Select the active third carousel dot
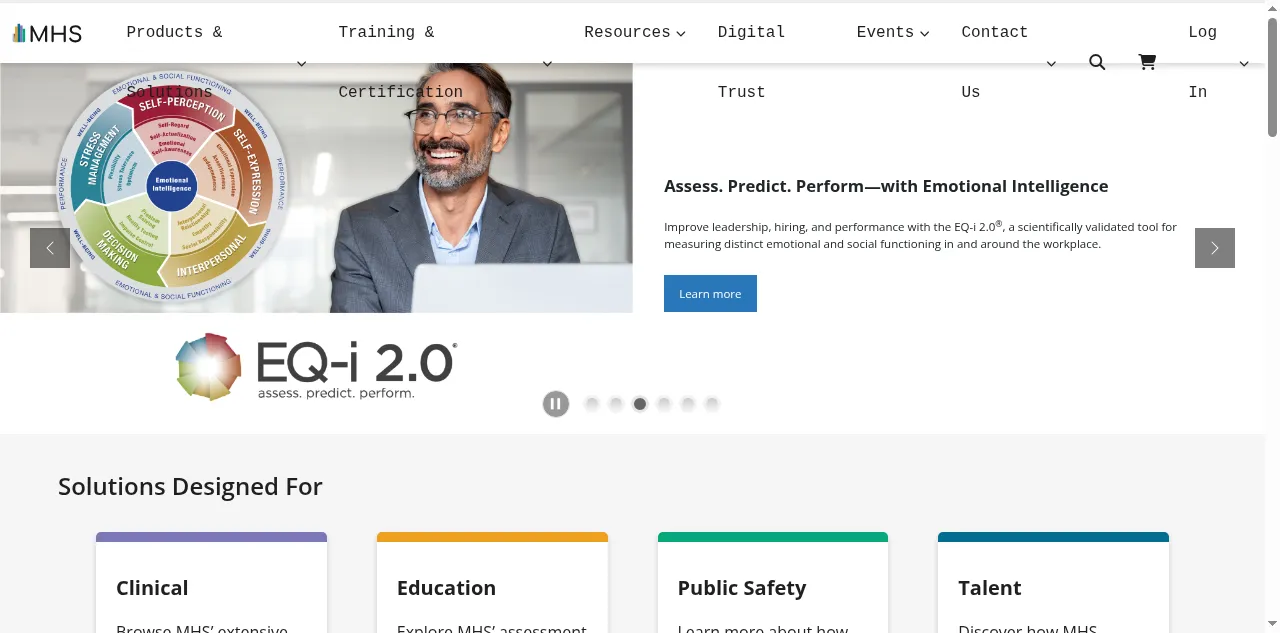 tap(640, 404)
